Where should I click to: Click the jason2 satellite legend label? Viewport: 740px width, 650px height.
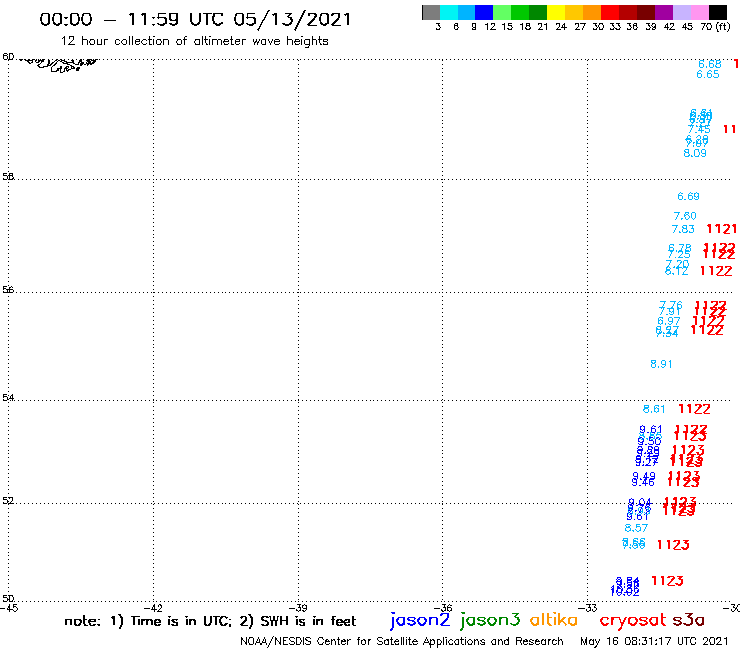click(420, 620)
